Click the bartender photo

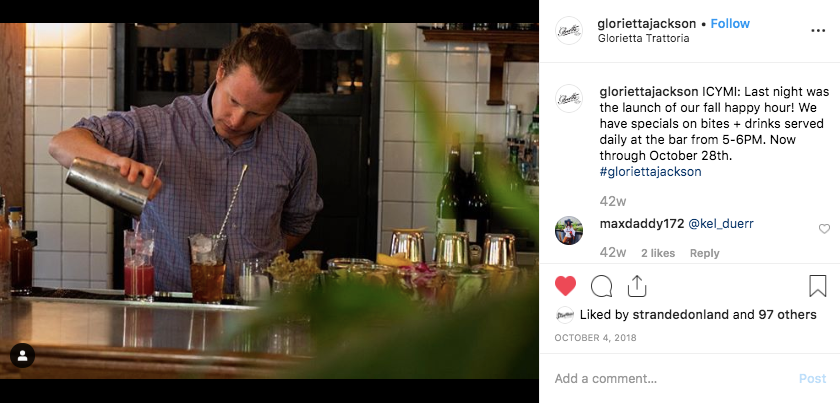click(x=269, y=201)
